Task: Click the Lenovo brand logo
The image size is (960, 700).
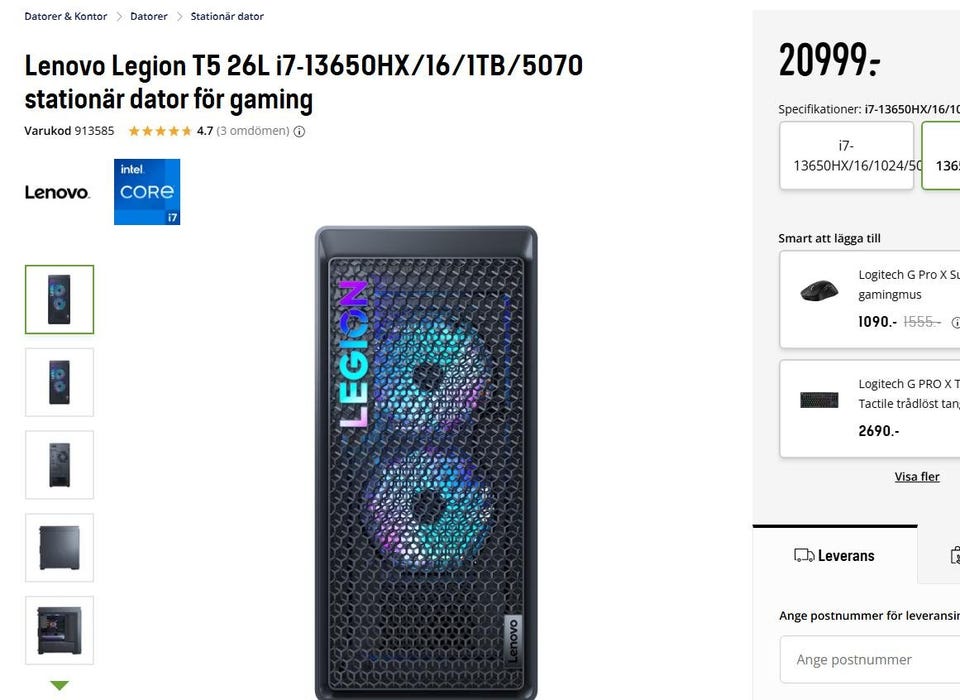Action: click(x=57, y=192)
